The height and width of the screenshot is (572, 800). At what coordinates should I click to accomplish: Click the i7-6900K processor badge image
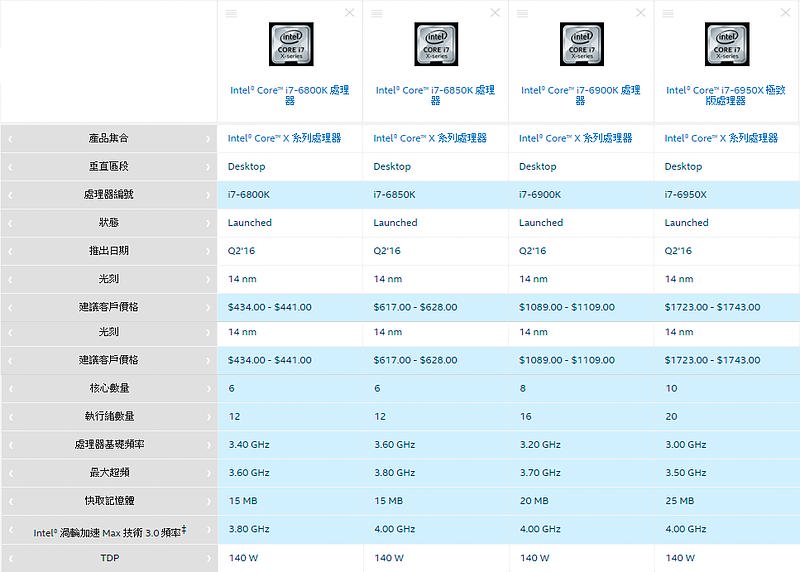(582, 44)
